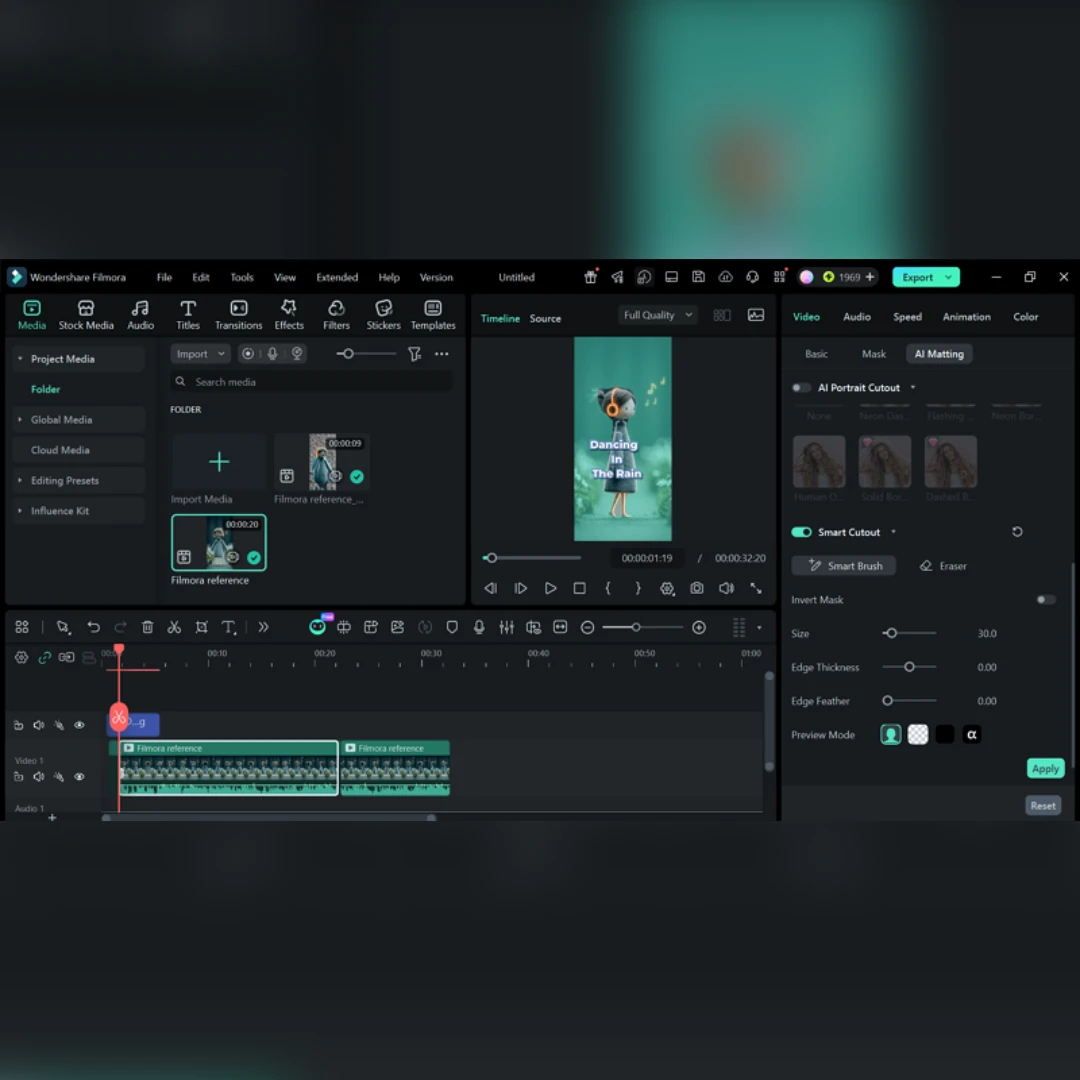Enable the AI Portrait Cutout toggle

tap(800, 388)
